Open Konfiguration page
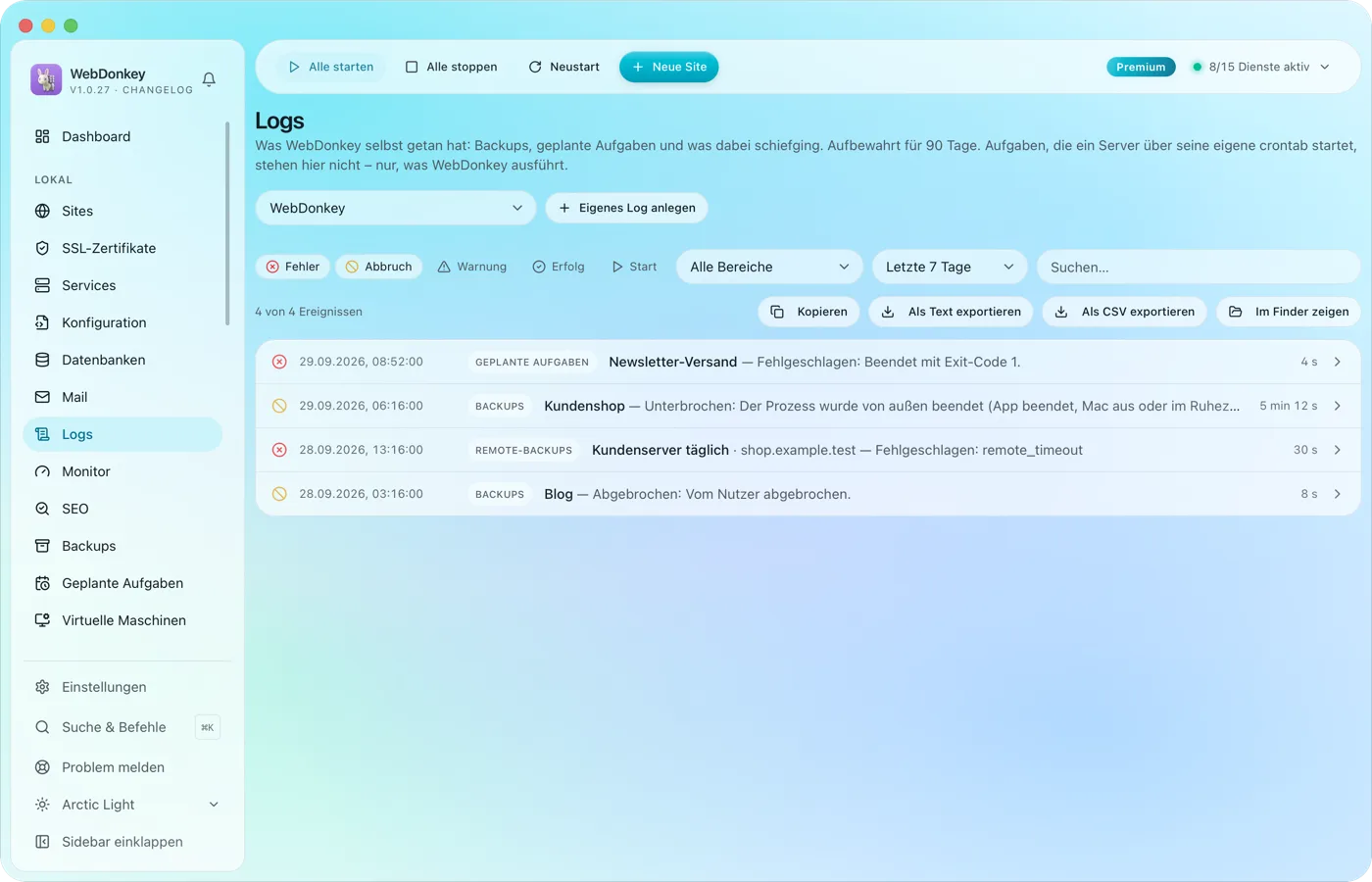The width and height of the screenshot is (1372, 882). (x=122, y=322)
